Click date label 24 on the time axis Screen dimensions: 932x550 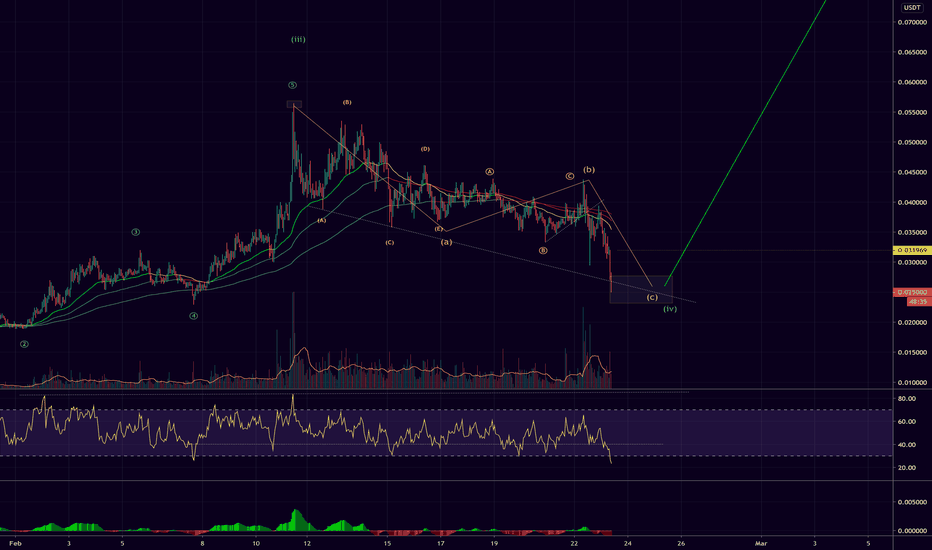pos(628,543)
